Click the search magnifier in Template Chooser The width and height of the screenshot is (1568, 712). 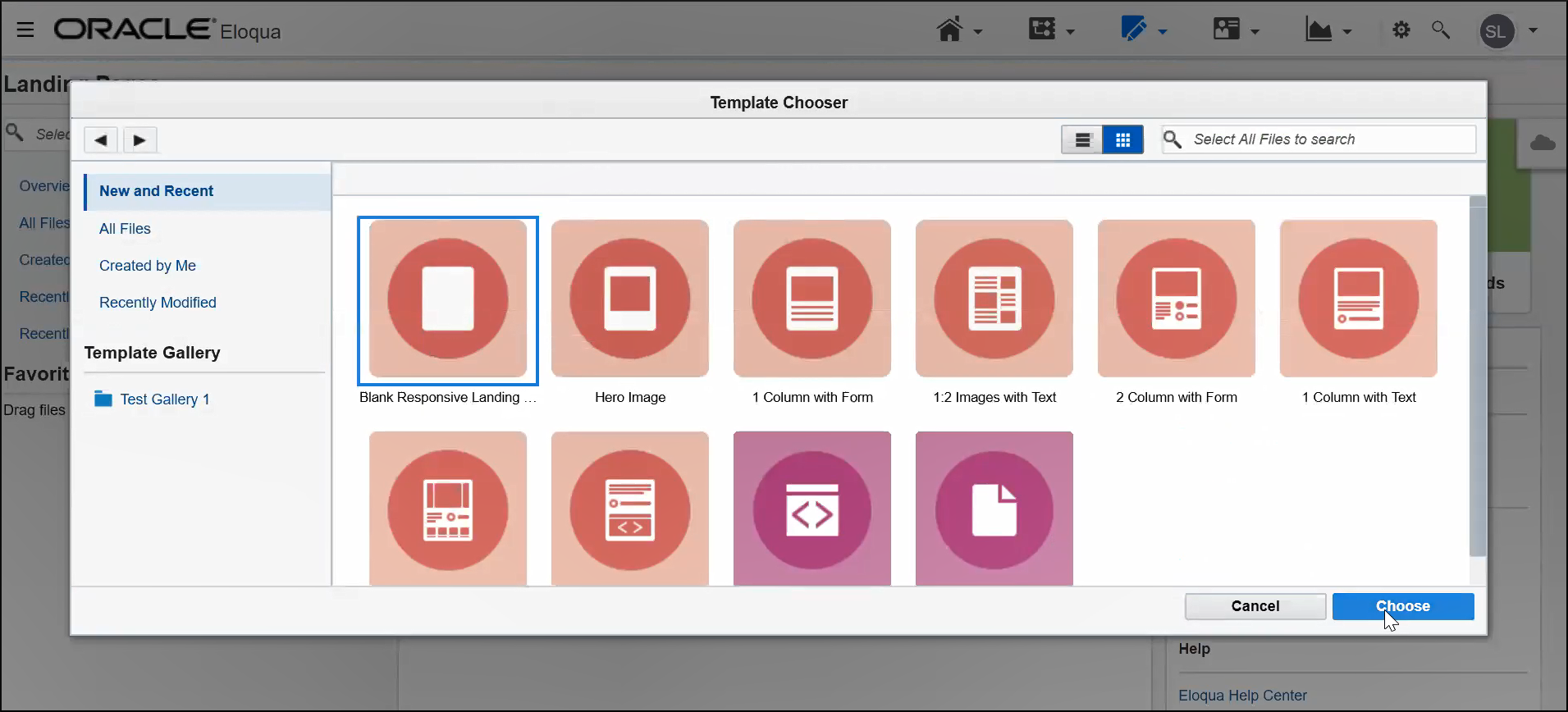1173,139
